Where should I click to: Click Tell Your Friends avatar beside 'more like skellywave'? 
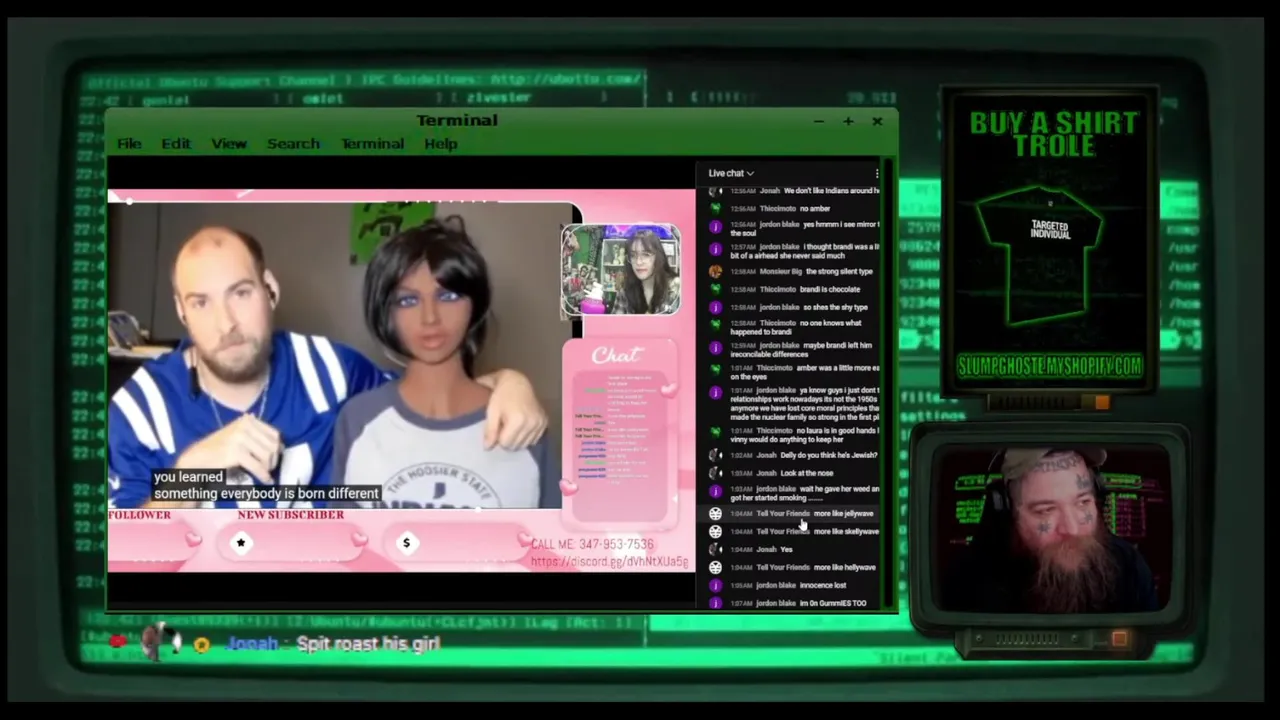(x=715, y=532)
